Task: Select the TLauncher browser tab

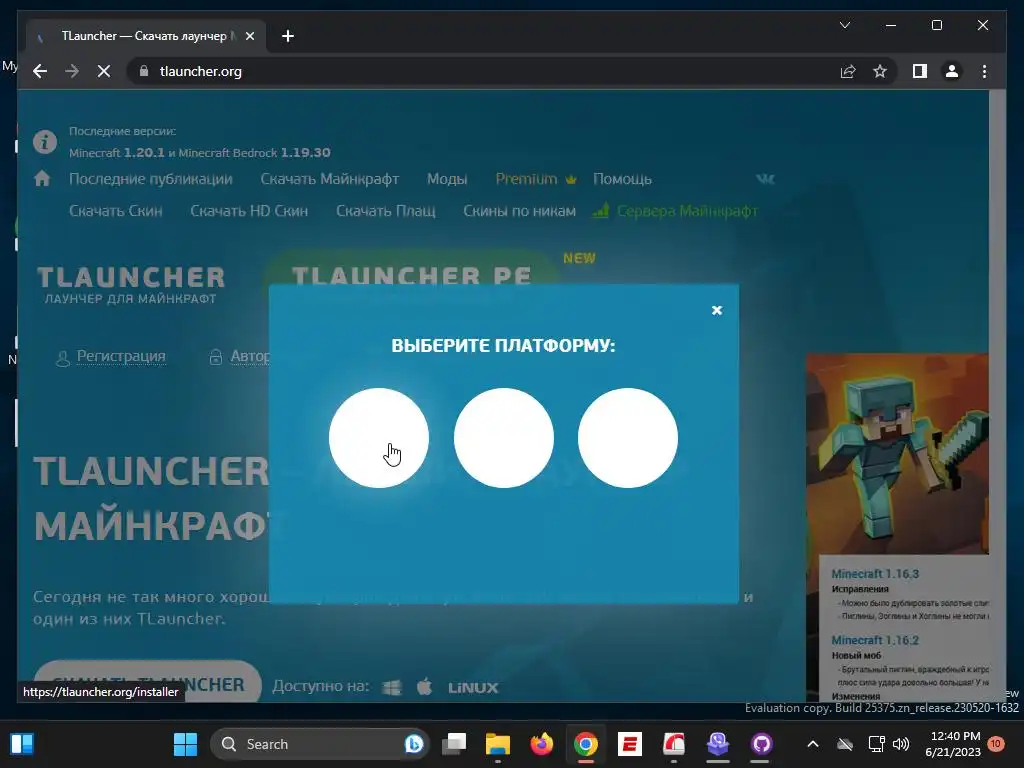Action: pos(145,36)
